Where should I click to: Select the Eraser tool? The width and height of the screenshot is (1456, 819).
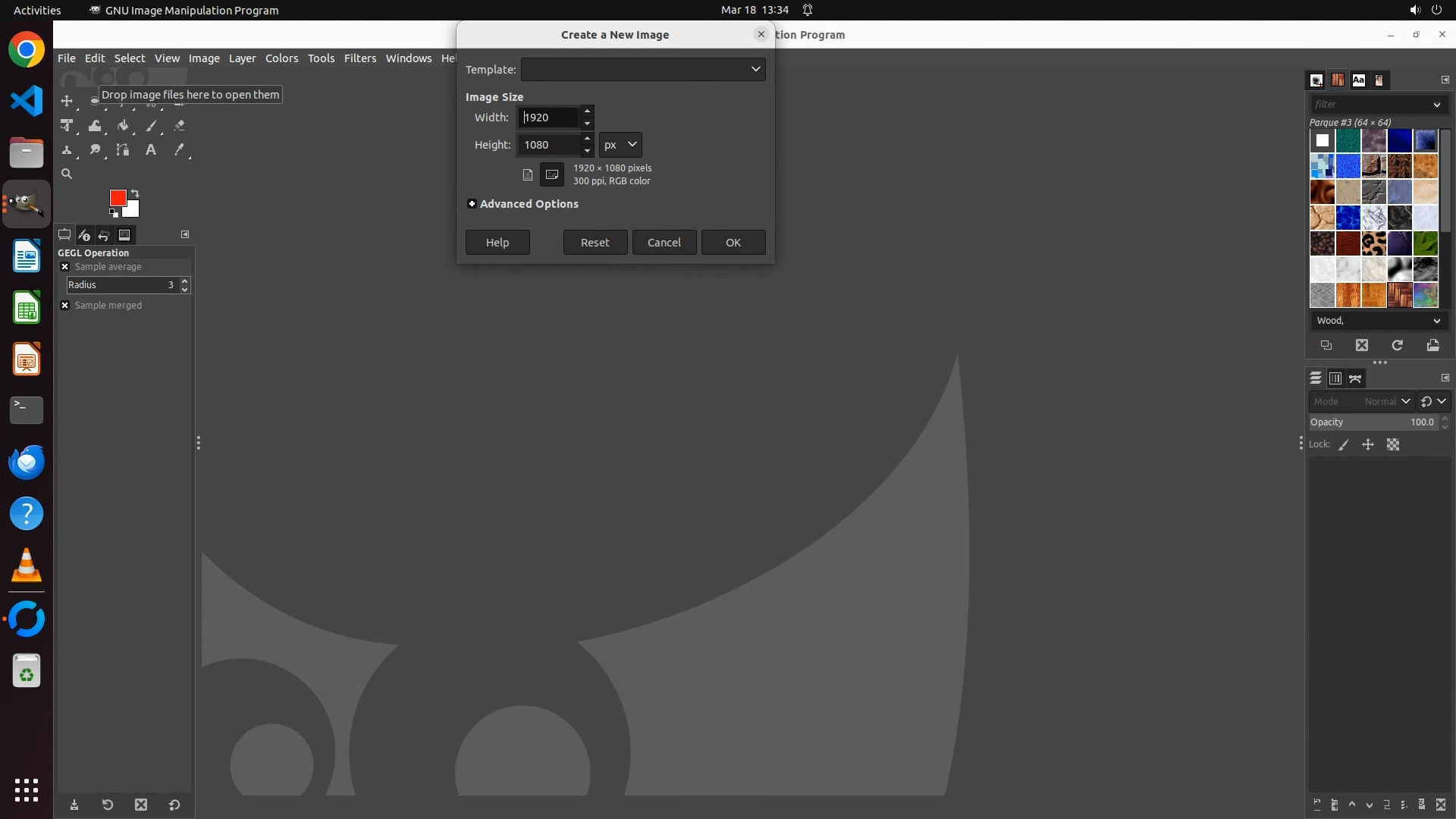coord(179,126)
